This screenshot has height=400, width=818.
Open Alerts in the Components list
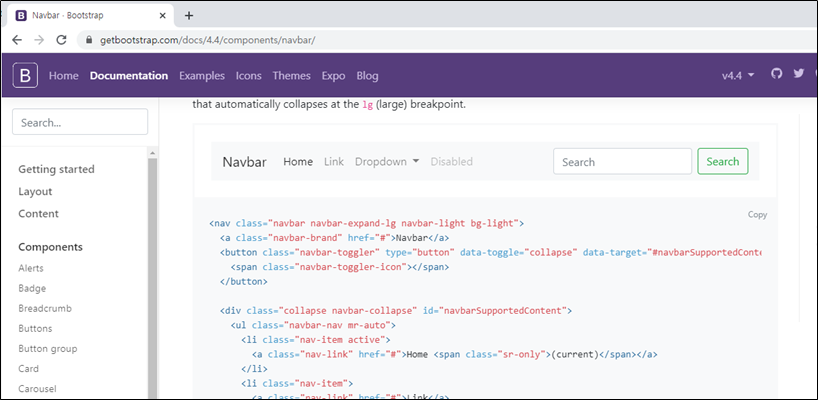31,268
